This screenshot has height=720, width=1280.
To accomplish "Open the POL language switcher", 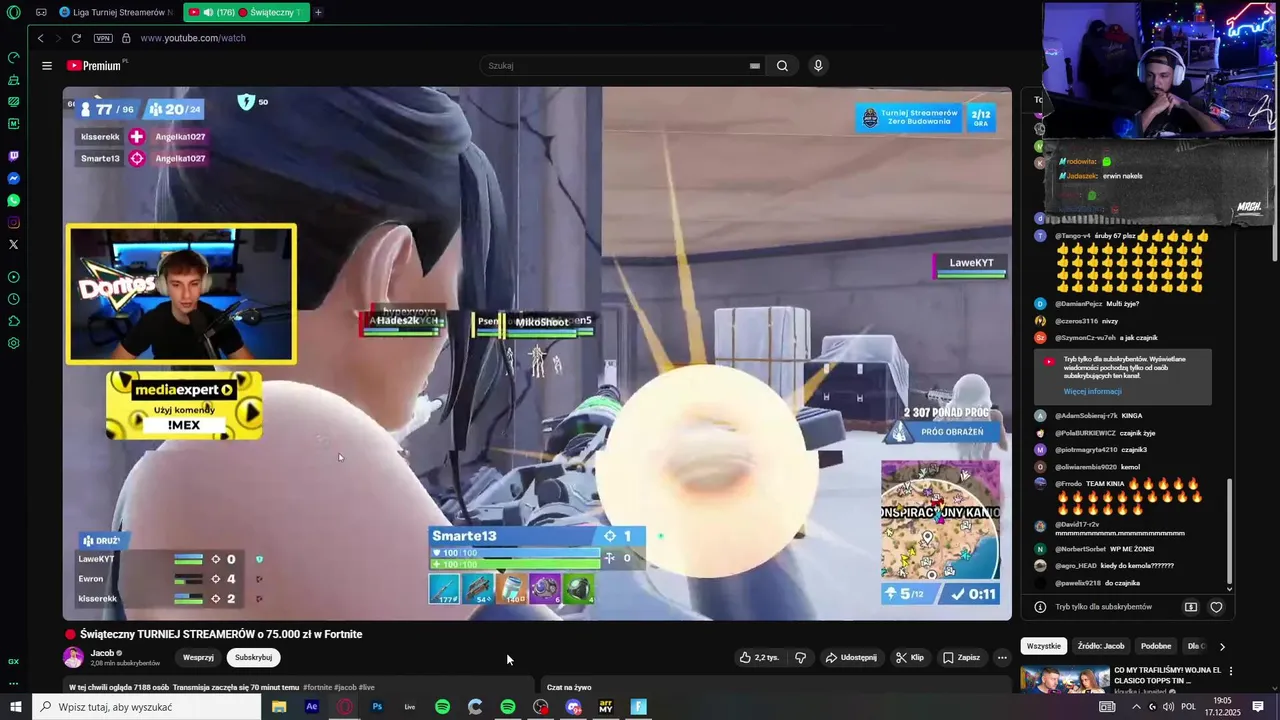I will click(1189, 707).
